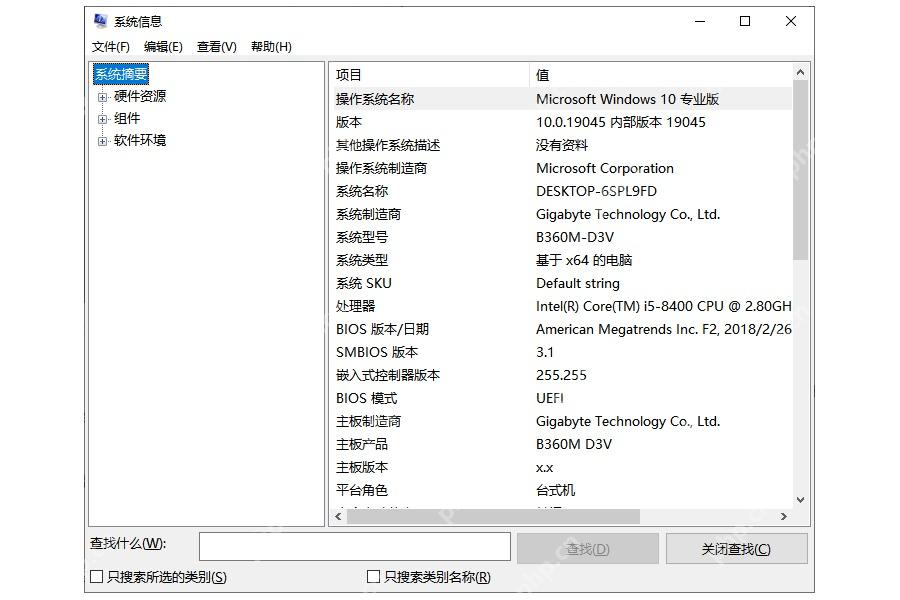Click the value 没有资料
Viewport: 900px width, 600px height.
(562, 145)
